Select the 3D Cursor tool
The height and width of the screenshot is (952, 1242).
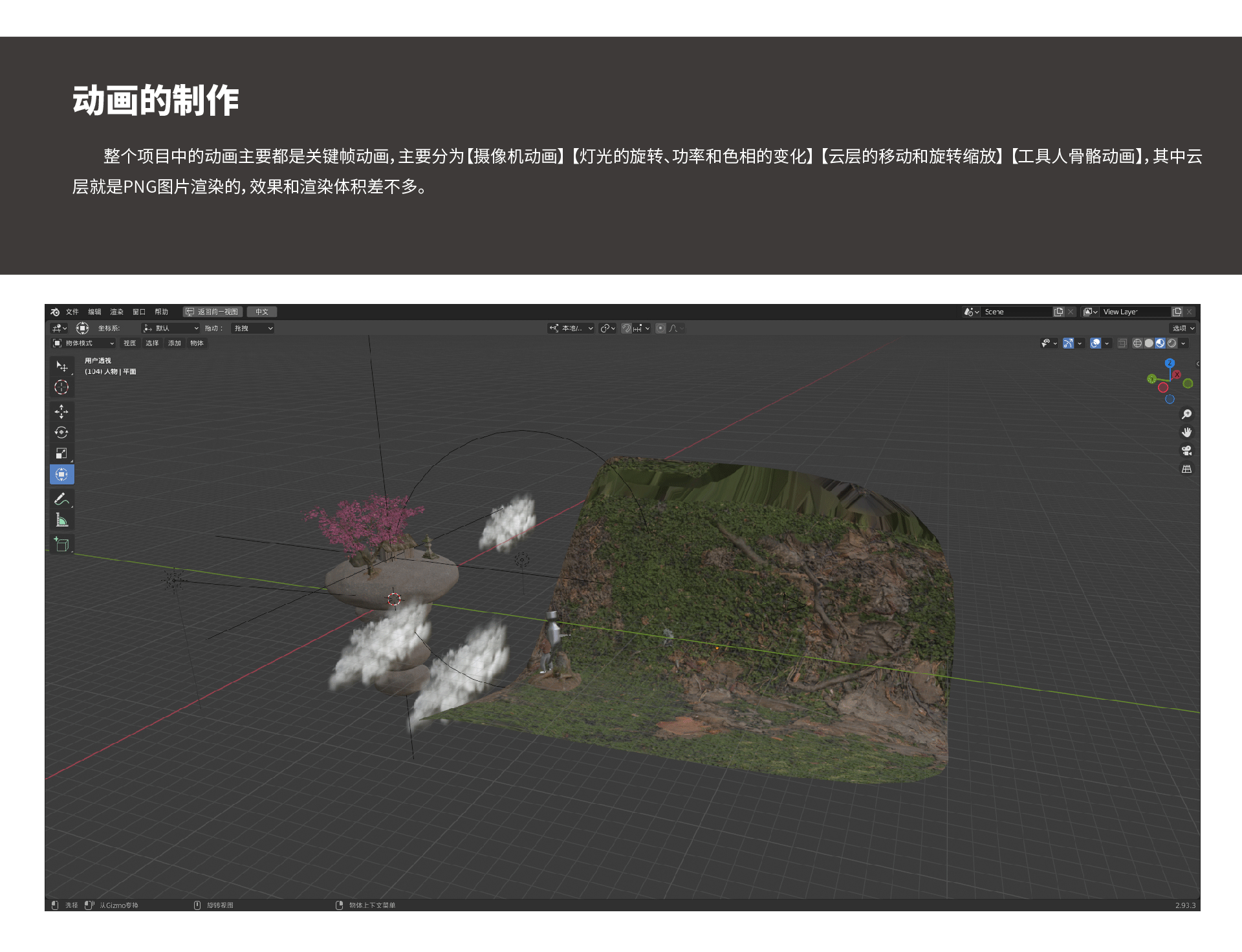(x=61, y=387)
